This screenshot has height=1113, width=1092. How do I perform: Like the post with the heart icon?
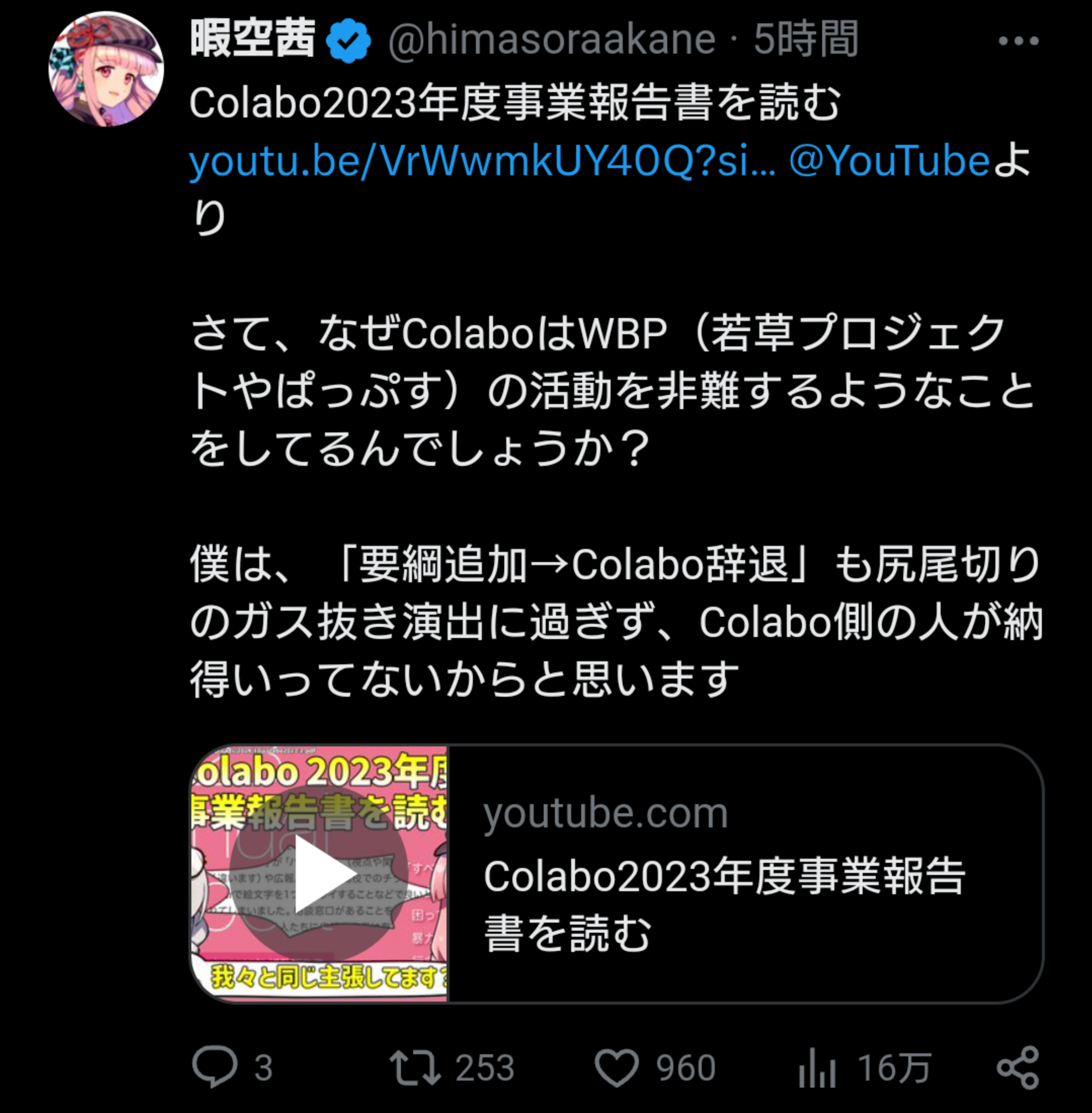tap(617, 1067)
